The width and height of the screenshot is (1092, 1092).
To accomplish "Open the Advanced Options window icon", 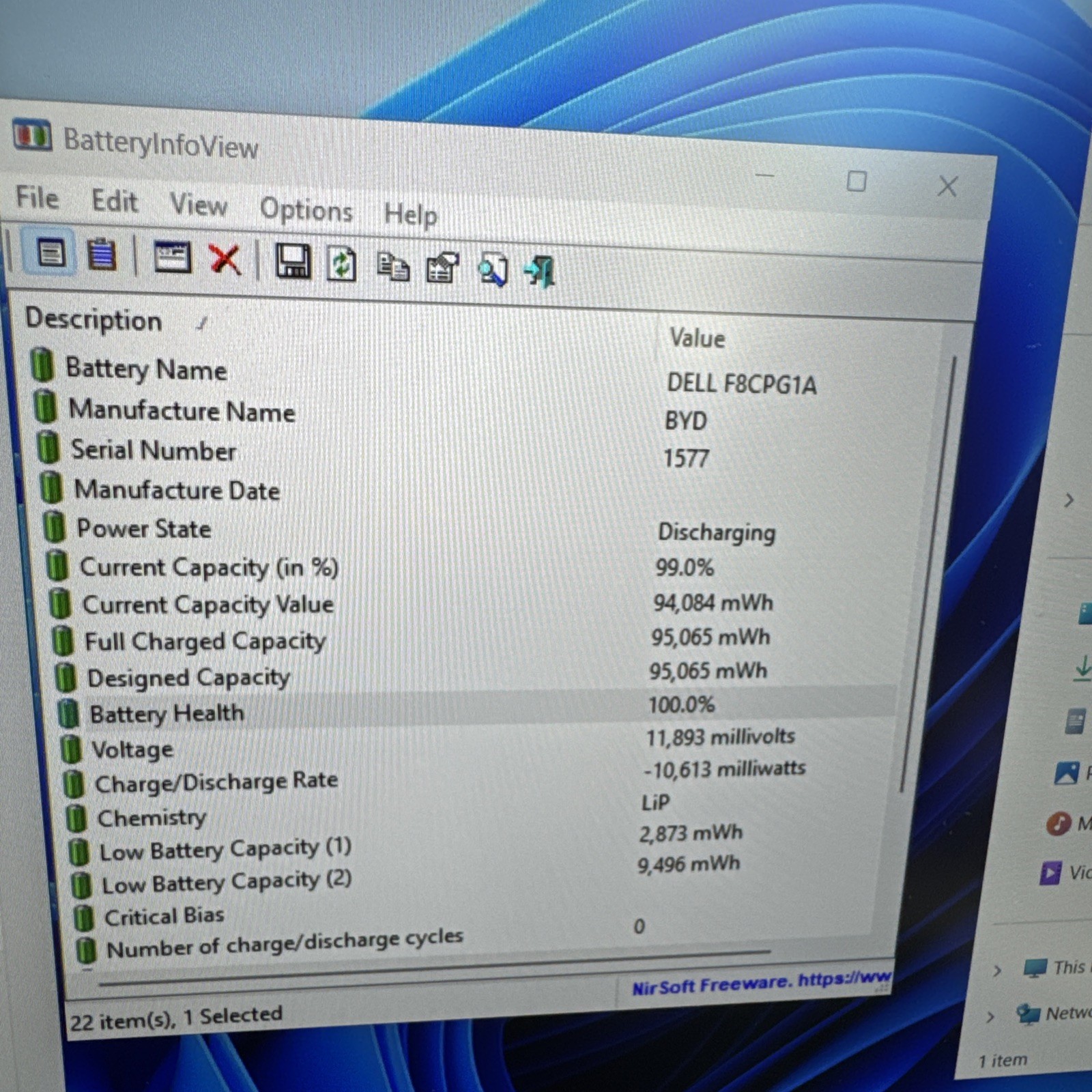I will point(171,257).
